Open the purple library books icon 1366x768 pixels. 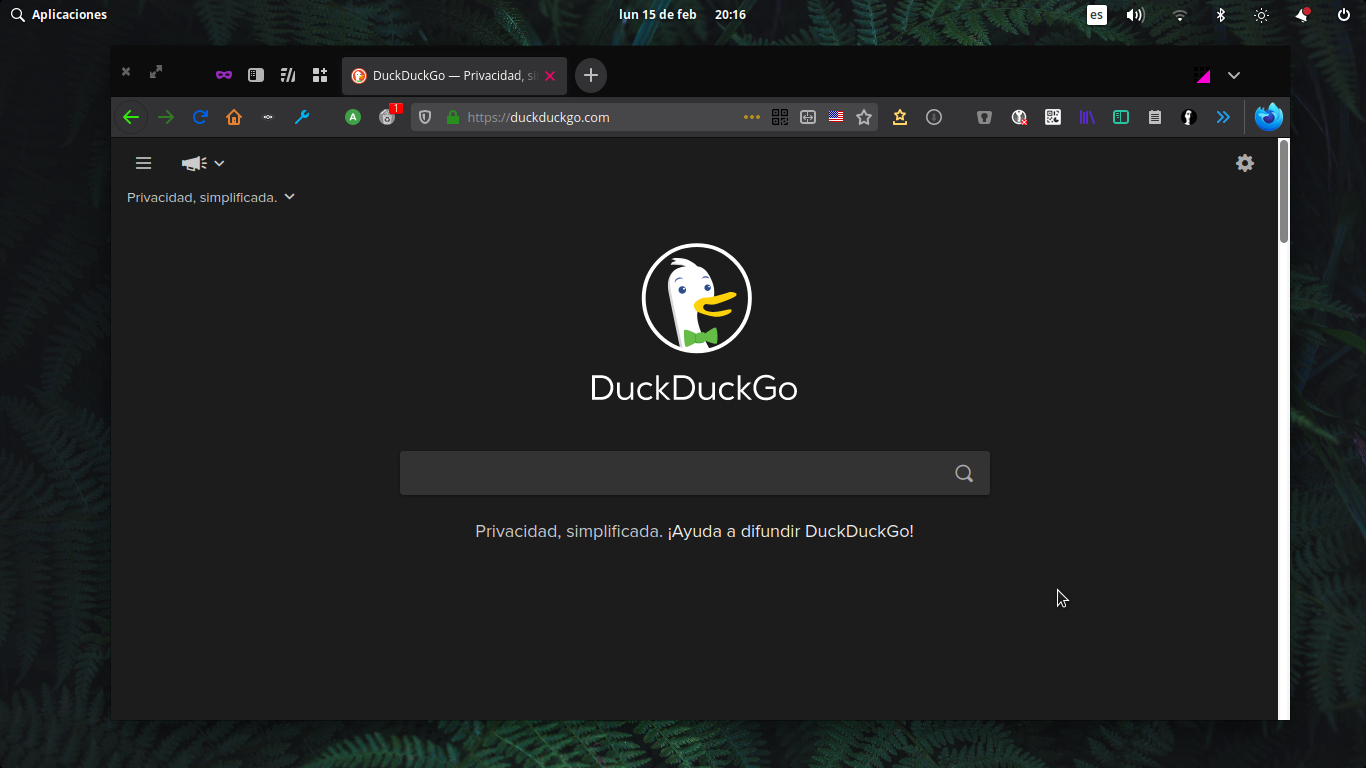(x=1087, y=117)
